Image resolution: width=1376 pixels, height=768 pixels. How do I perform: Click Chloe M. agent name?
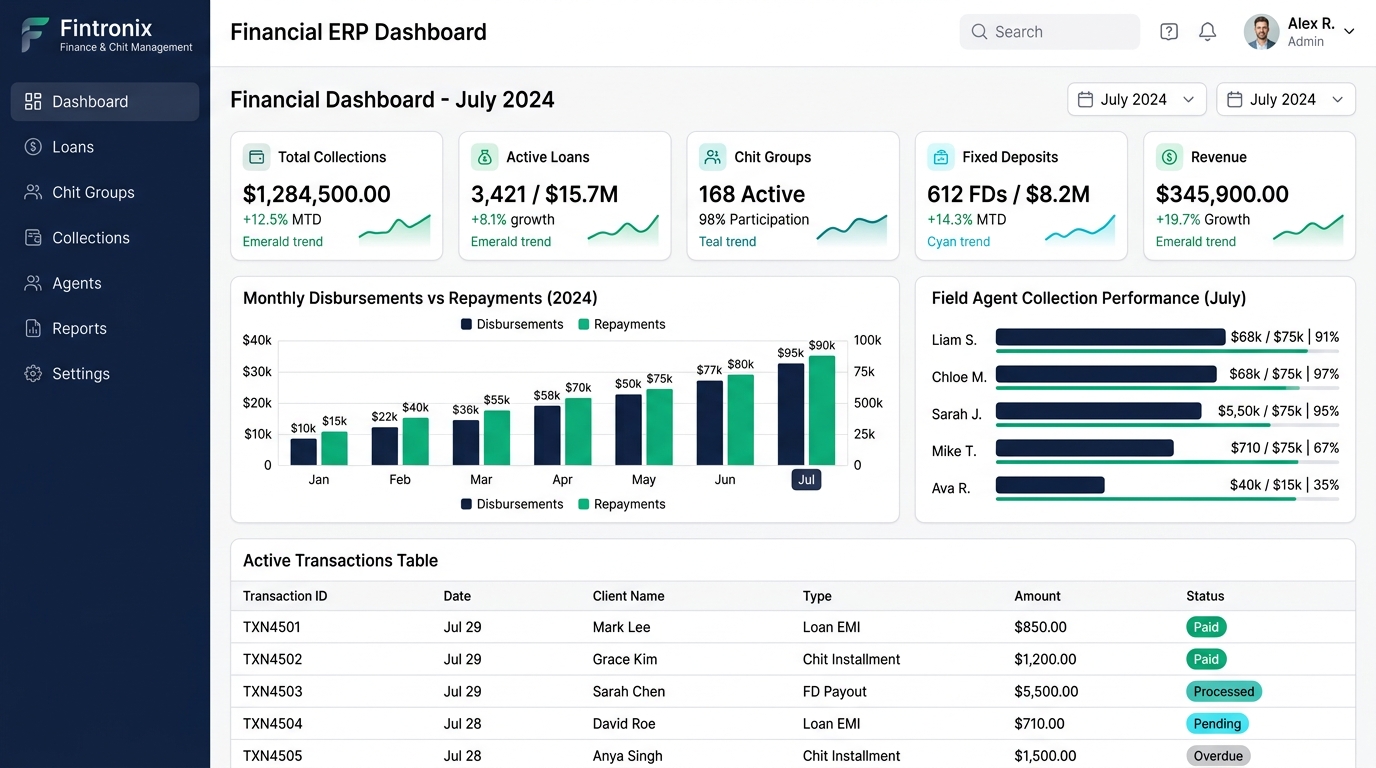coord(959,377)
